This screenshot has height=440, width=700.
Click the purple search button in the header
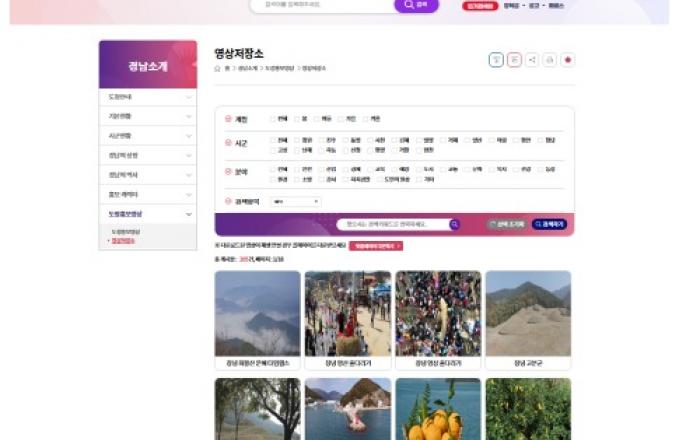point(416,5)
